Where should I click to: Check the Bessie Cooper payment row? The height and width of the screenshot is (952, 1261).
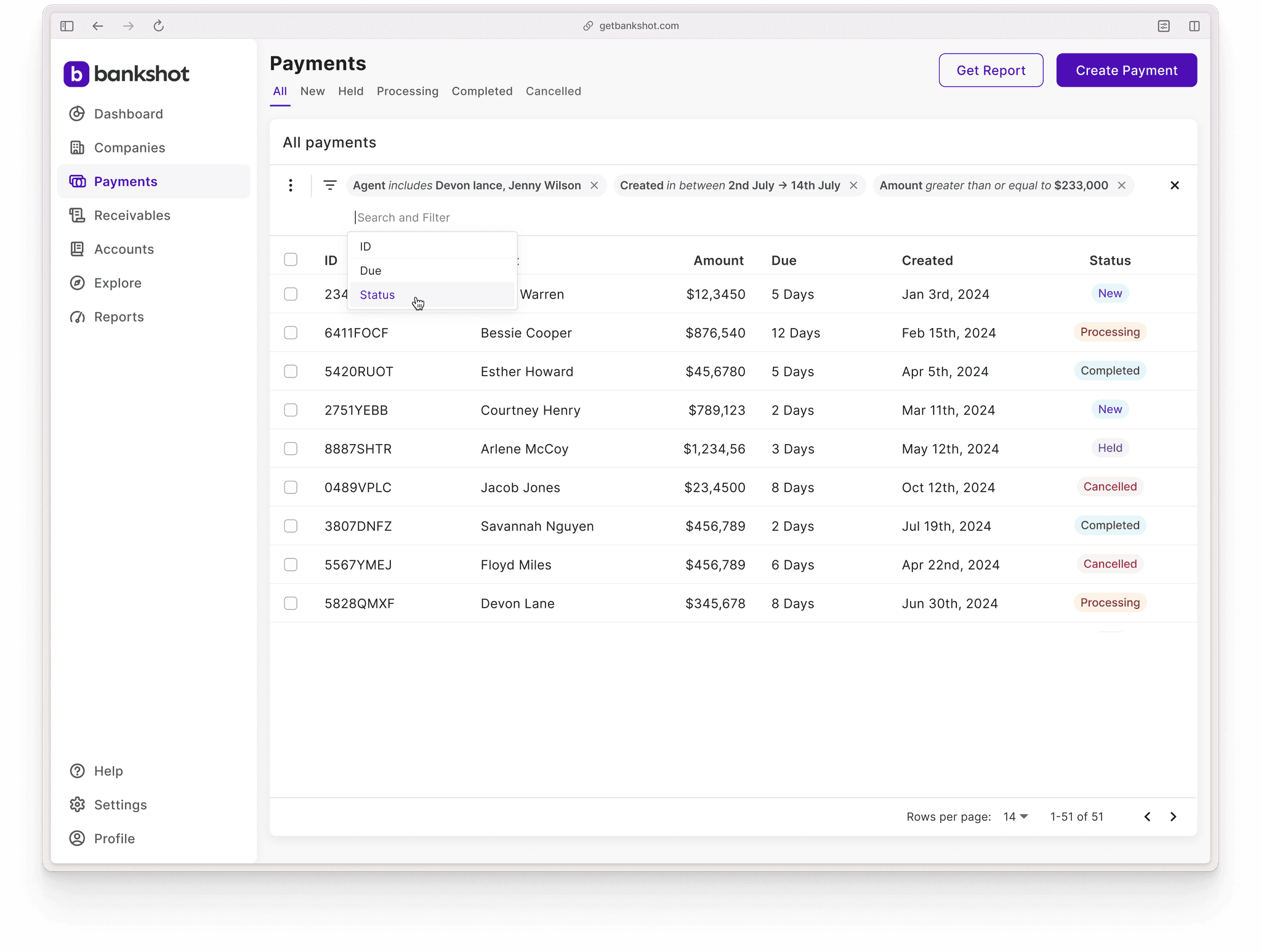coord(291,333)
